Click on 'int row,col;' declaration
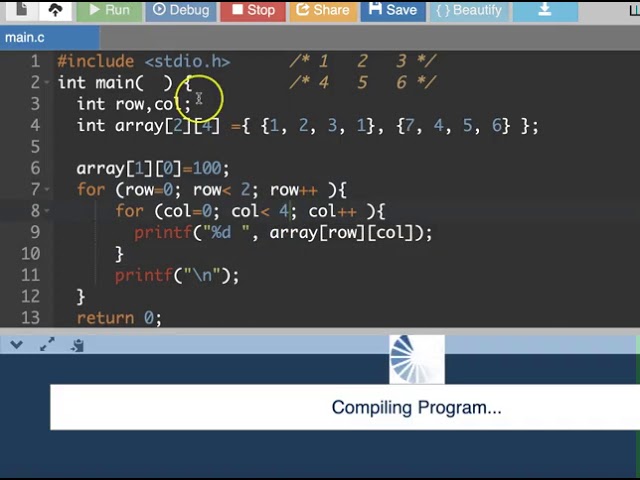 click(134, 104)
